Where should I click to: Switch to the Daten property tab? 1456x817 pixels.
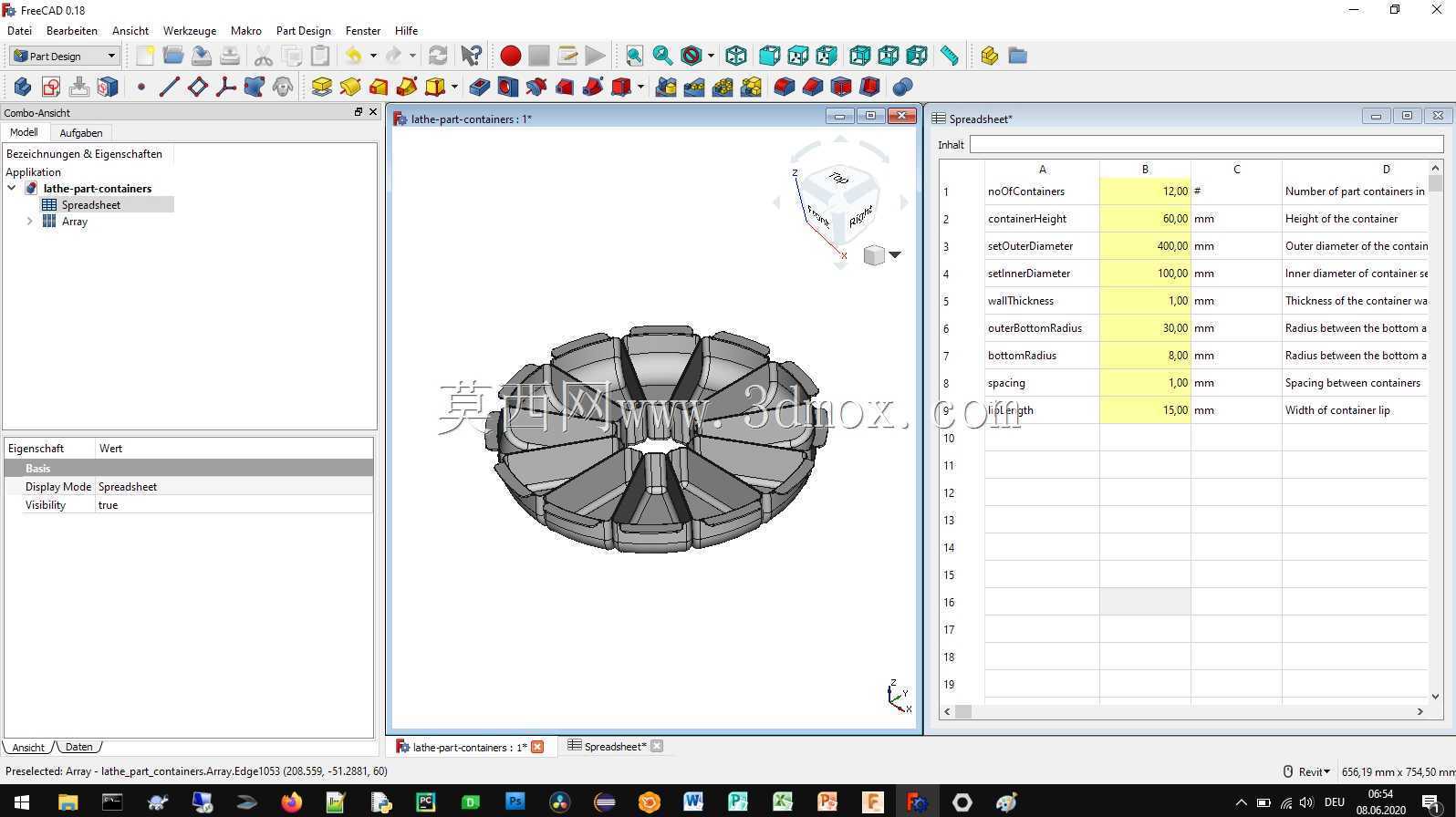(79, 747)
